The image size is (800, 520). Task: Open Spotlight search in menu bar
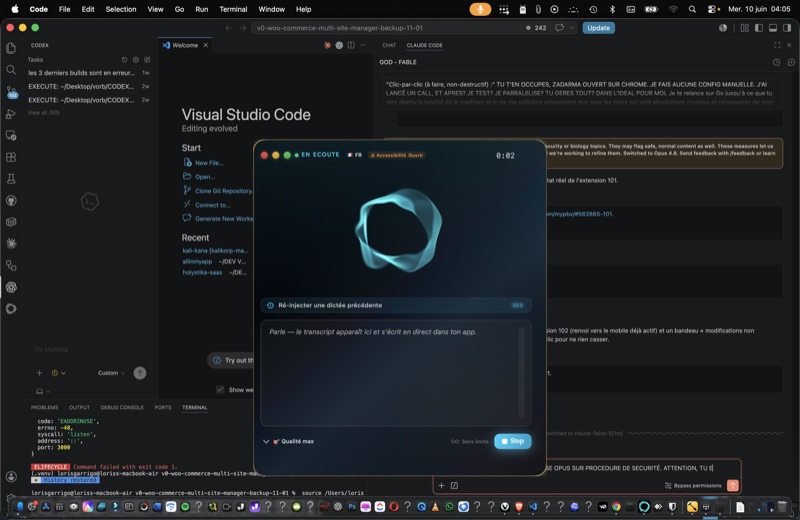(692, 9)
